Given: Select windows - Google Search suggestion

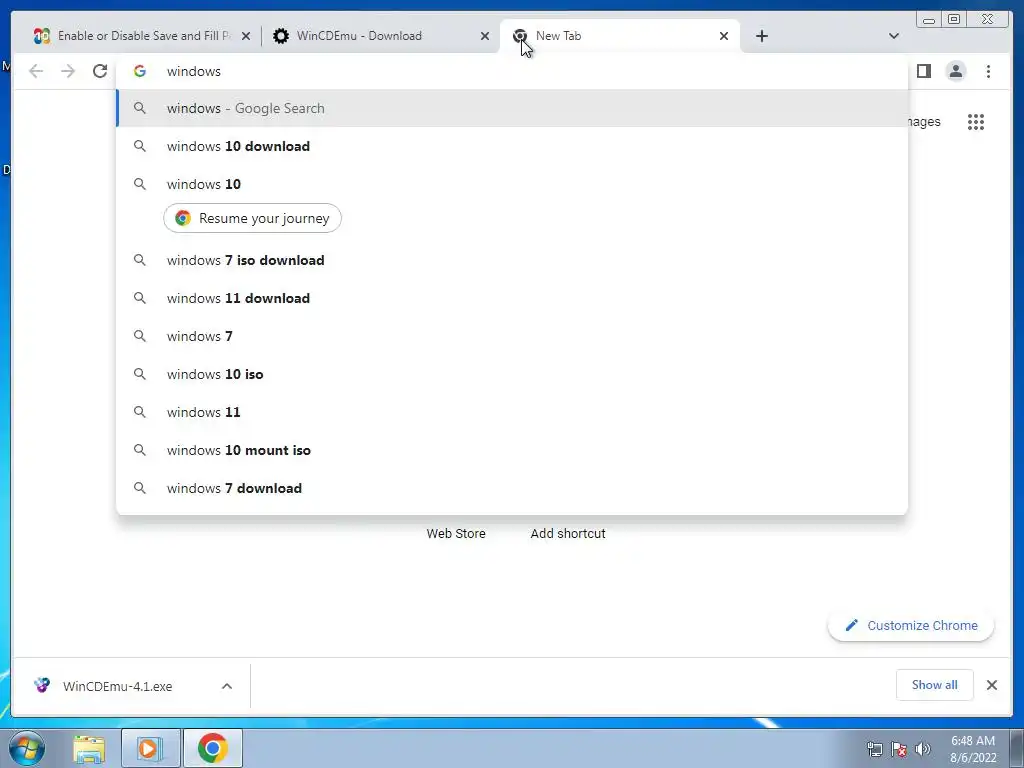Looking at the screenshot, I should click(x=512, y=108).
